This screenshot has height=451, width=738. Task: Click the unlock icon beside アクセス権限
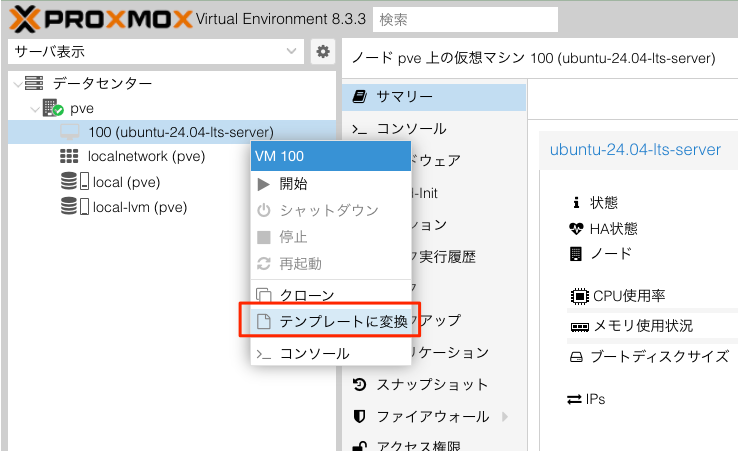[x=360, y=446]
